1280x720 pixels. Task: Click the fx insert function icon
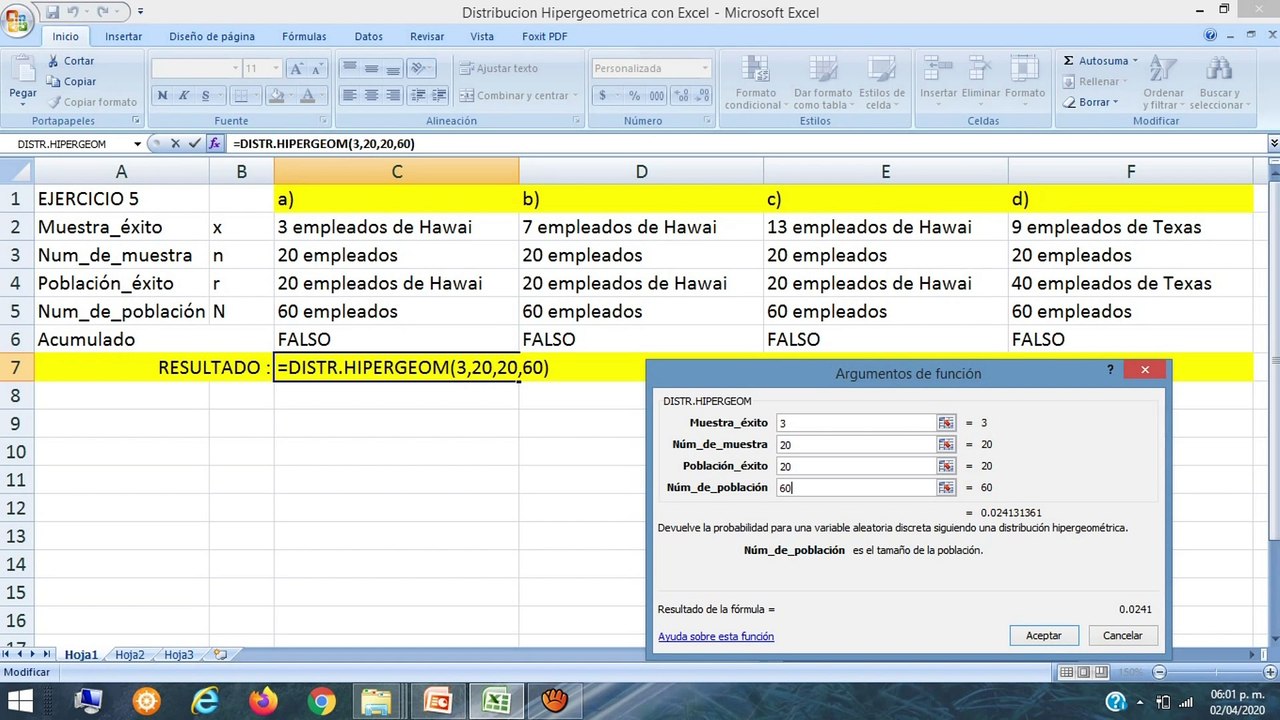[214, 144]
